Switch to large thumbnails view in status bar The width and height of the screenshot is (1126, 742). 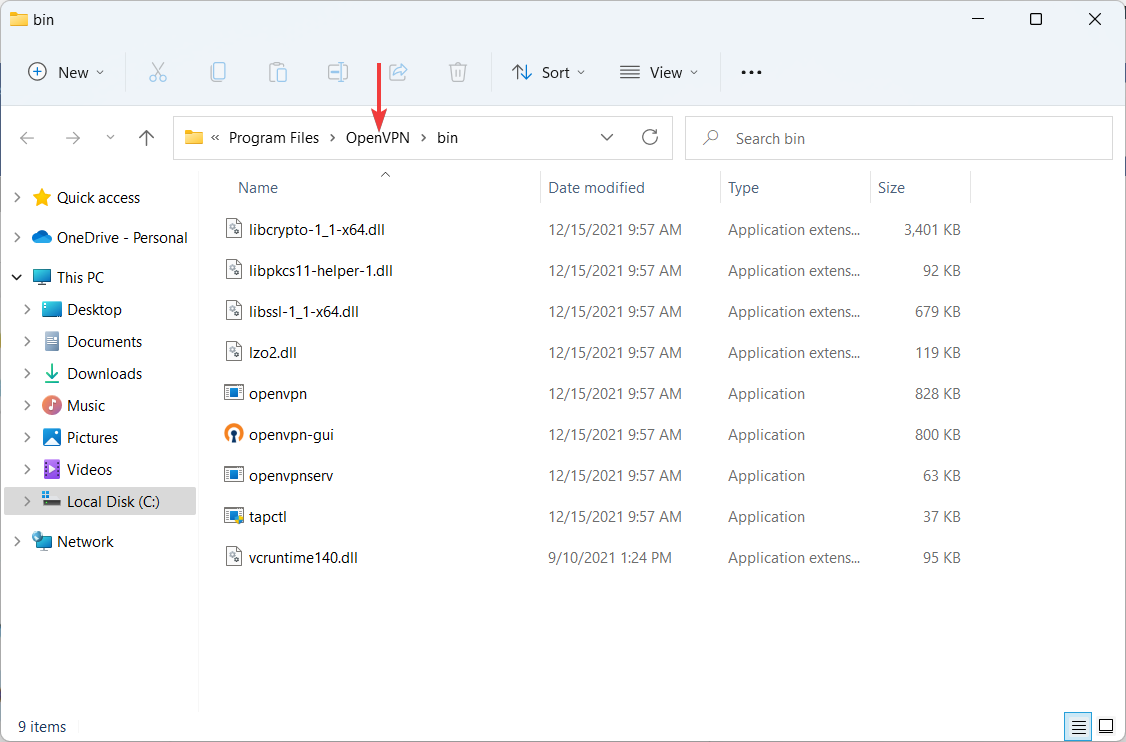coord(1106,726)
